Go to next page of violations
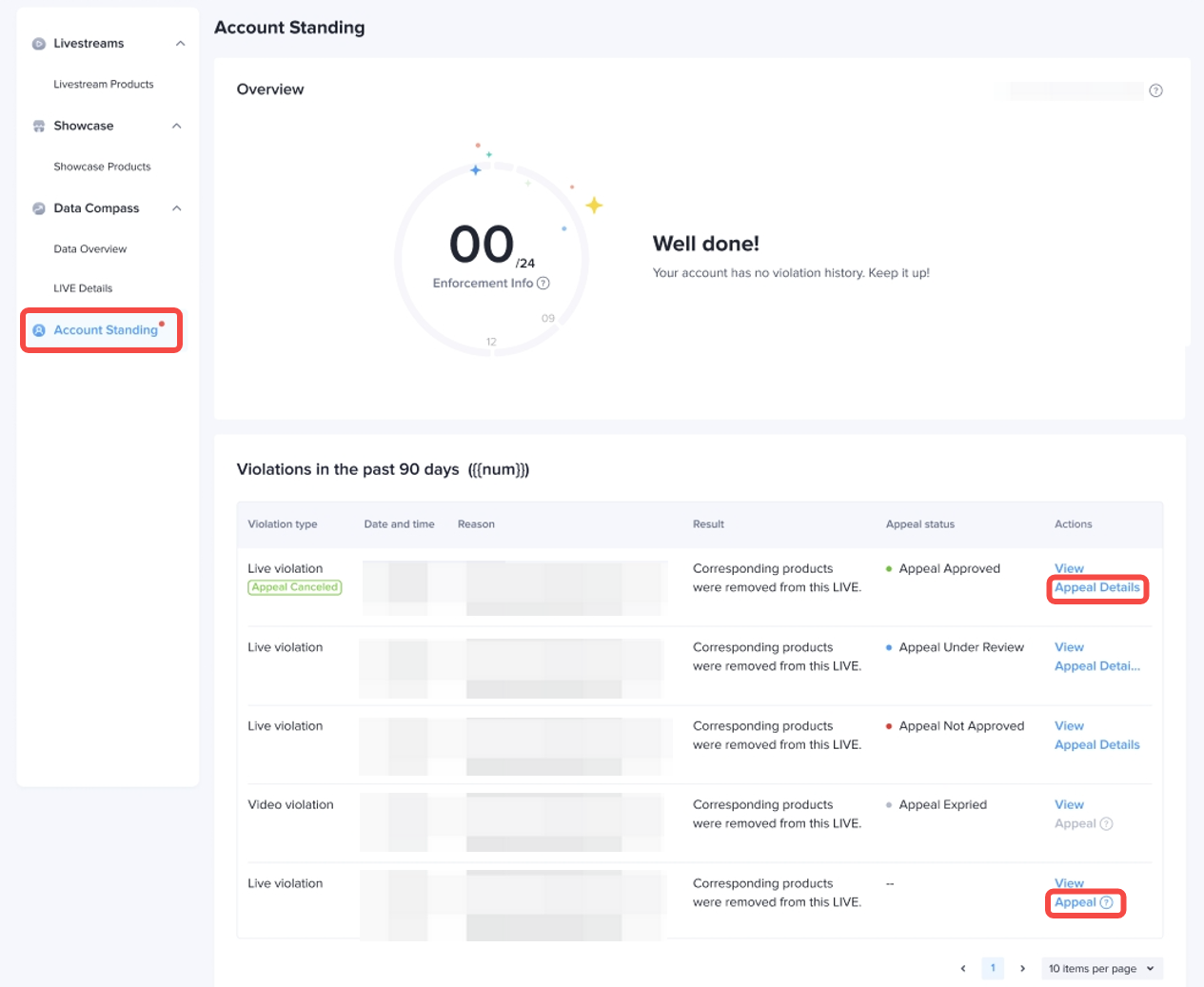Image resolution: width=1204 pixels, height=987 pixels. (1022, 969)
